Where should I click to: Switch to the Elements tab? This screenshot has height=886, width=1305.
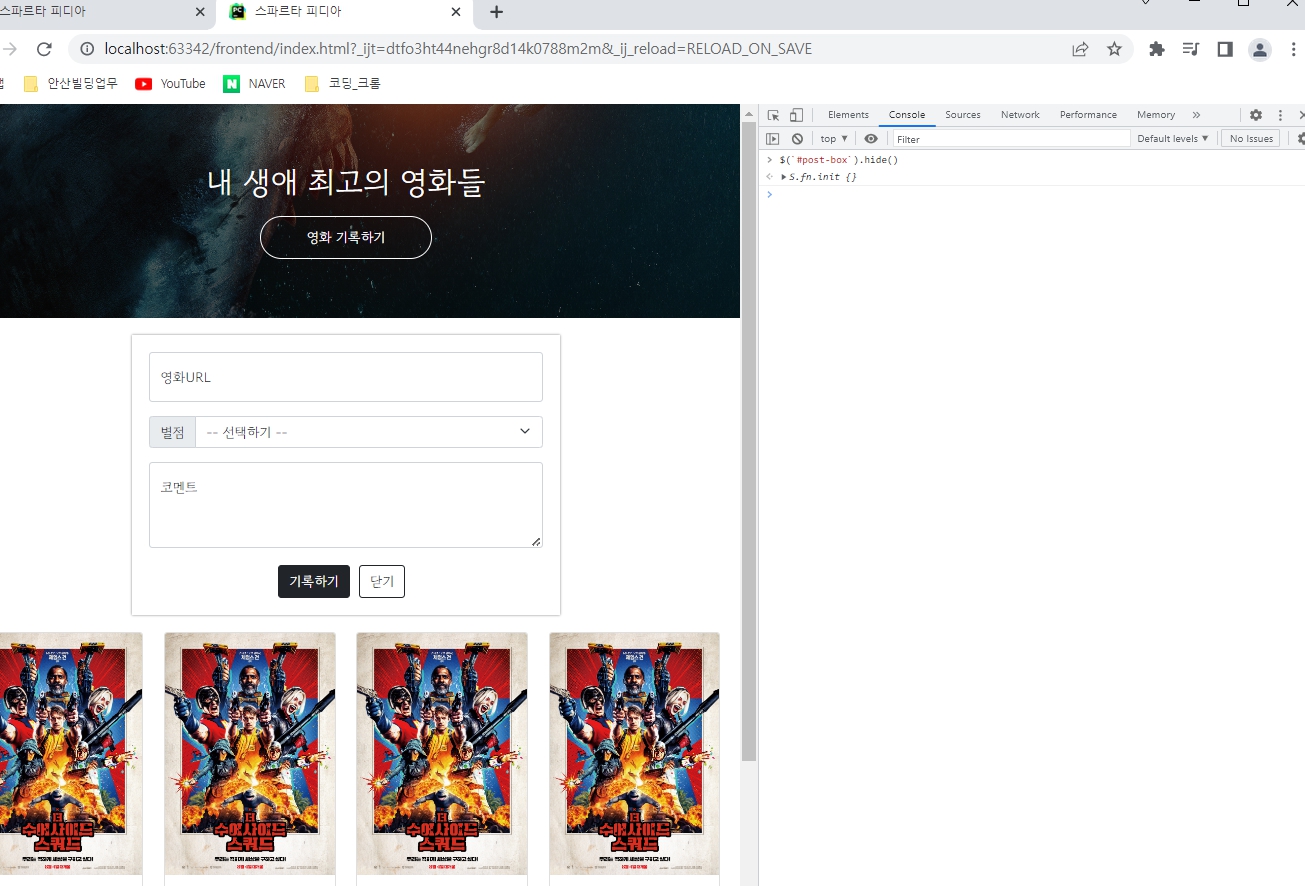pyautogui.click(x=848, y=115)
